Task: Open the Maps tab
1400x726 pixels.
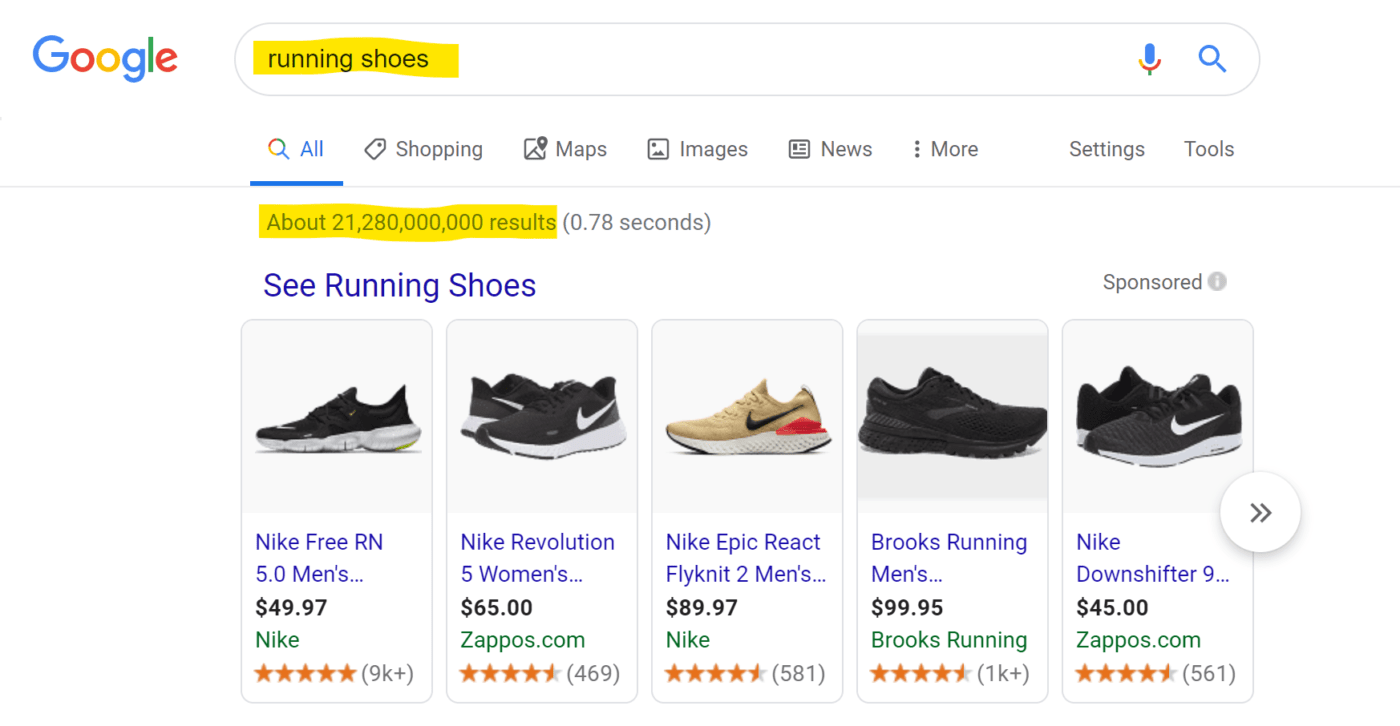Action: [x=565, y=149]
